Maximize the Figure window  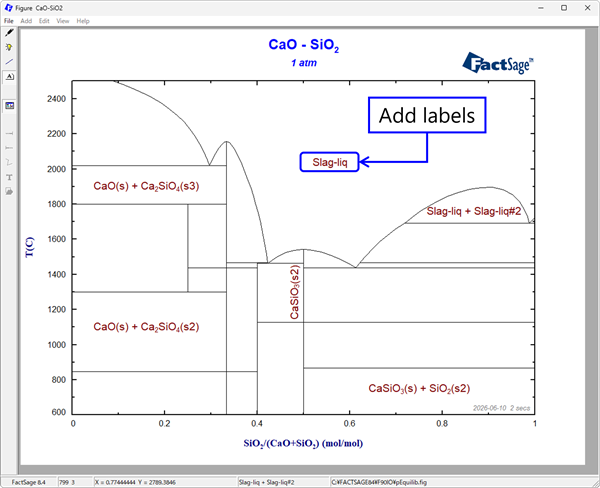pyautogui.click(x=564, y=8)
